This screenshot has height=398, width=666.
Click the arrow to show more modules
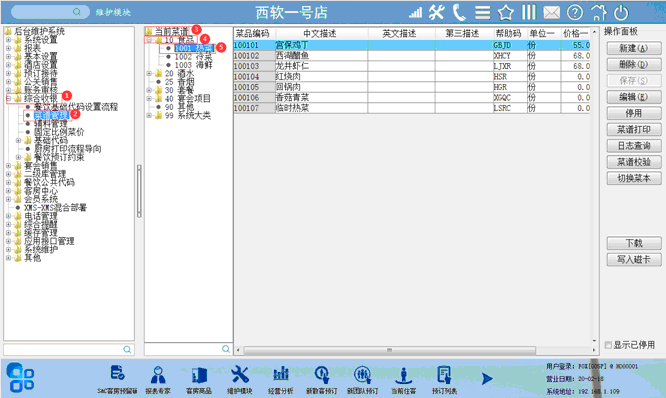tap(487, 378)
